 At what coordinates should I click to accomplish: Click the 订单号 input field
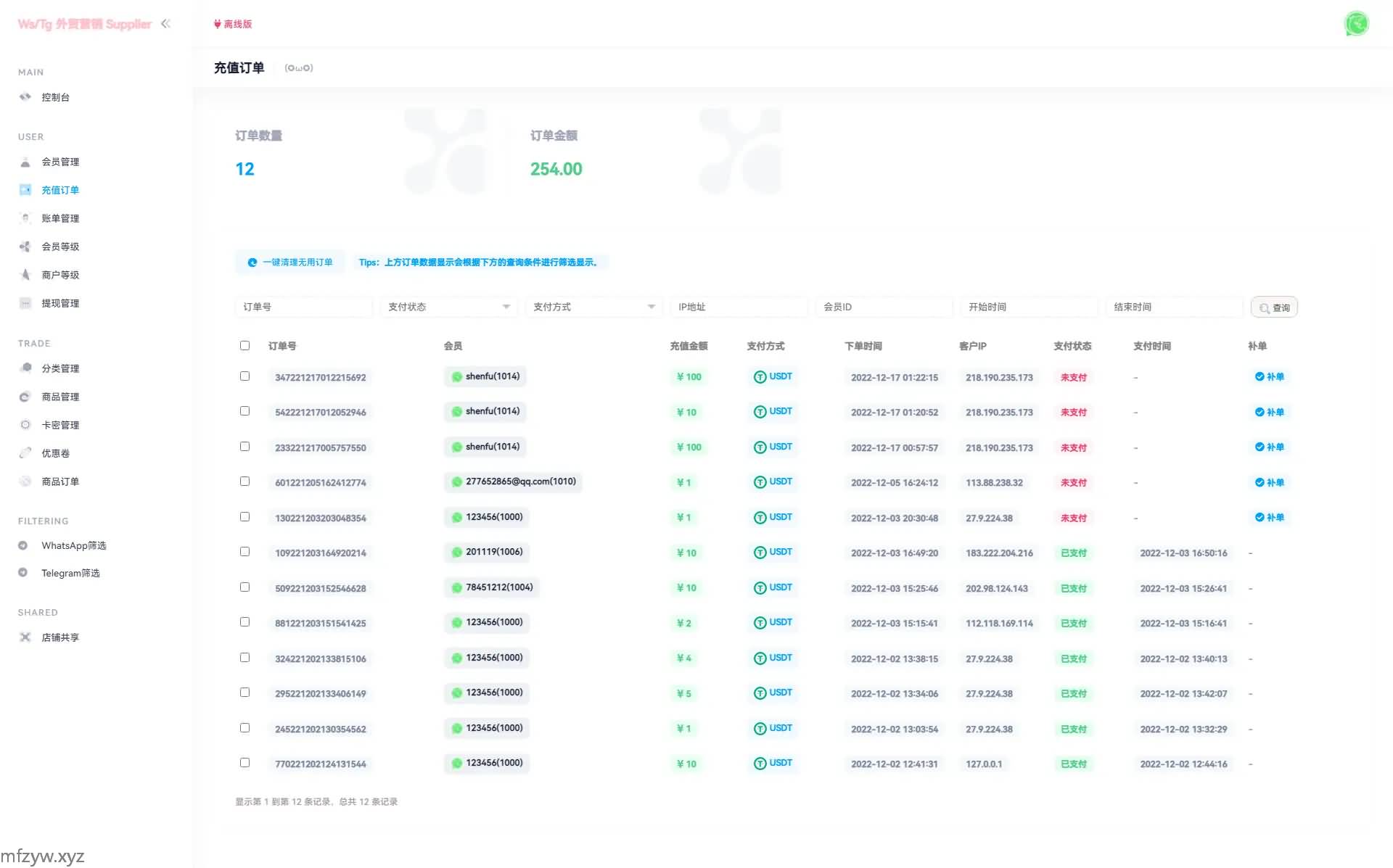[303, 307]
